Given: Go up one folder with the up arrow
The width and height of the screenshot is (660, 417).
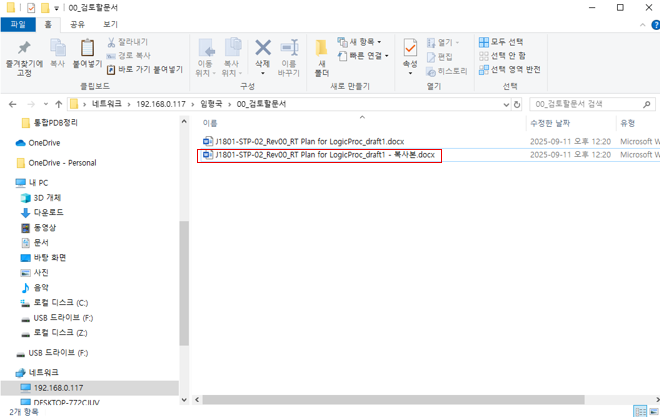Looking at the screenshot, I should click(x=59, y=104).
